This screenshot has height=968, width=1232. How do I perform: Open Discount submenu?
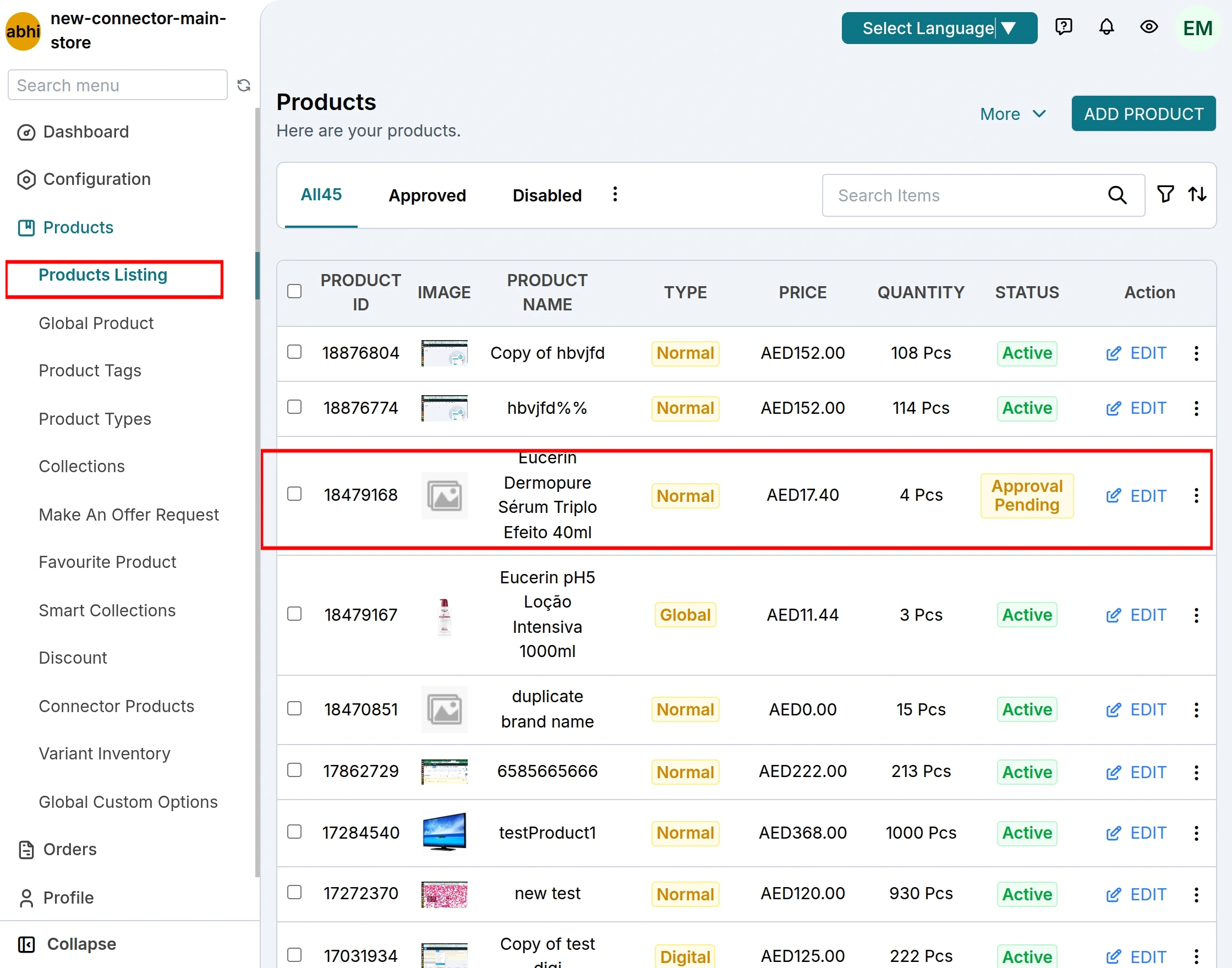73,658
